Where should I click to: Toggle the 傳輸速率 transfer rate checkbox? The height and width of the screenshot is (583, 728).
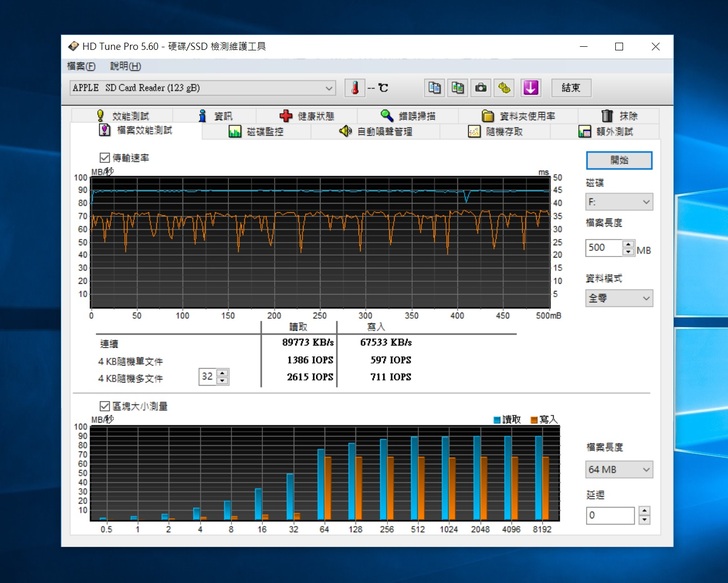pyautogui.click(x=105, y=158)
